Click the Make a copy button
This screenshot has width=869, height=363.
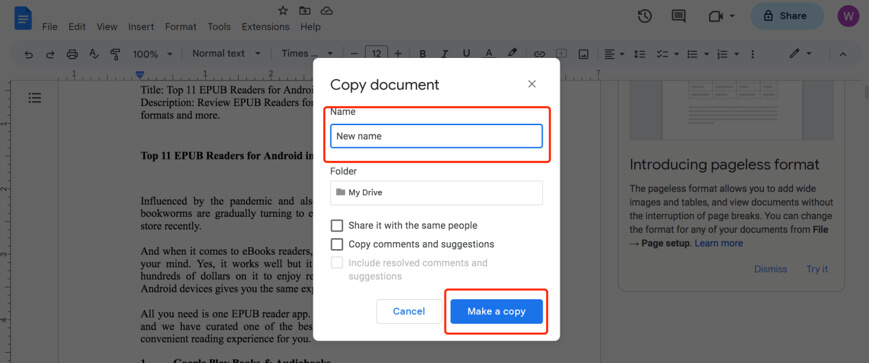496,311
